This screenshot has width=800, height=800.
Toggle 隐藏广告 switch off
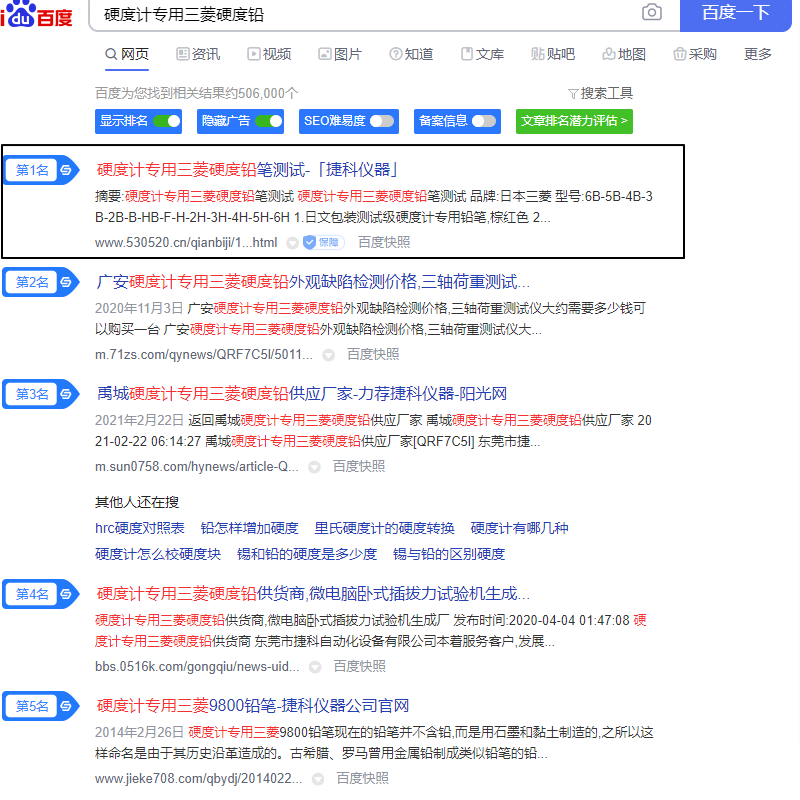point(269,121)
